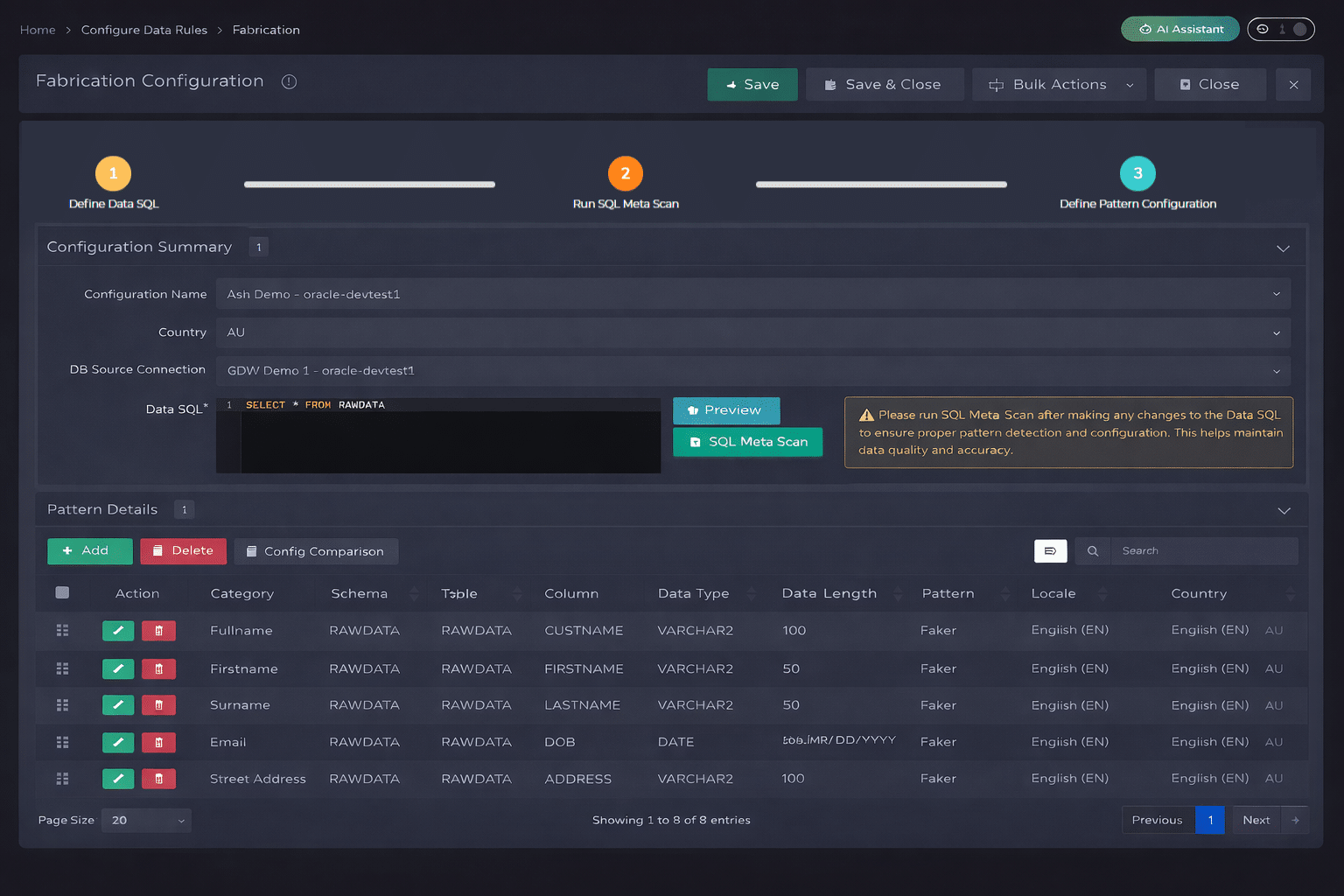Click the magnifier search icon in Pattern Details
Screen dimensions: 1344x896
(x=1093, y=551)
